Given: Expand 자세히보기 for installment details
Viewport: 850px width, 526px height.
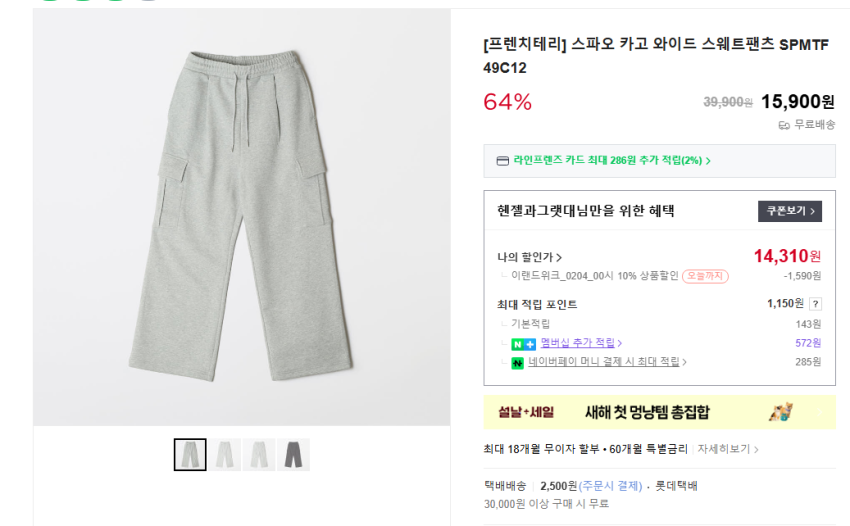Looking at the screenshot, I should pos(727,449).
